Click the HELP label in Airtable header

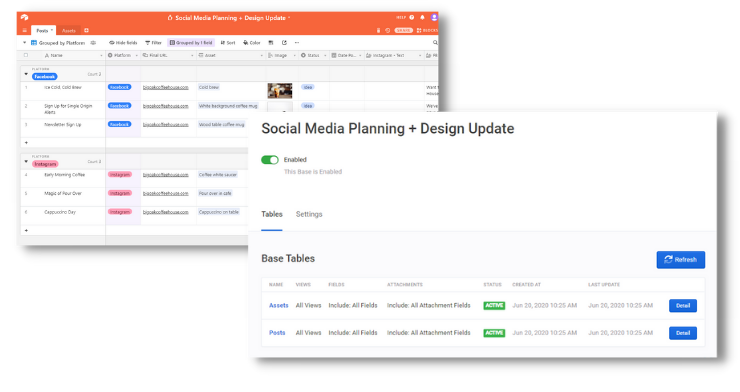click(401, 17)
